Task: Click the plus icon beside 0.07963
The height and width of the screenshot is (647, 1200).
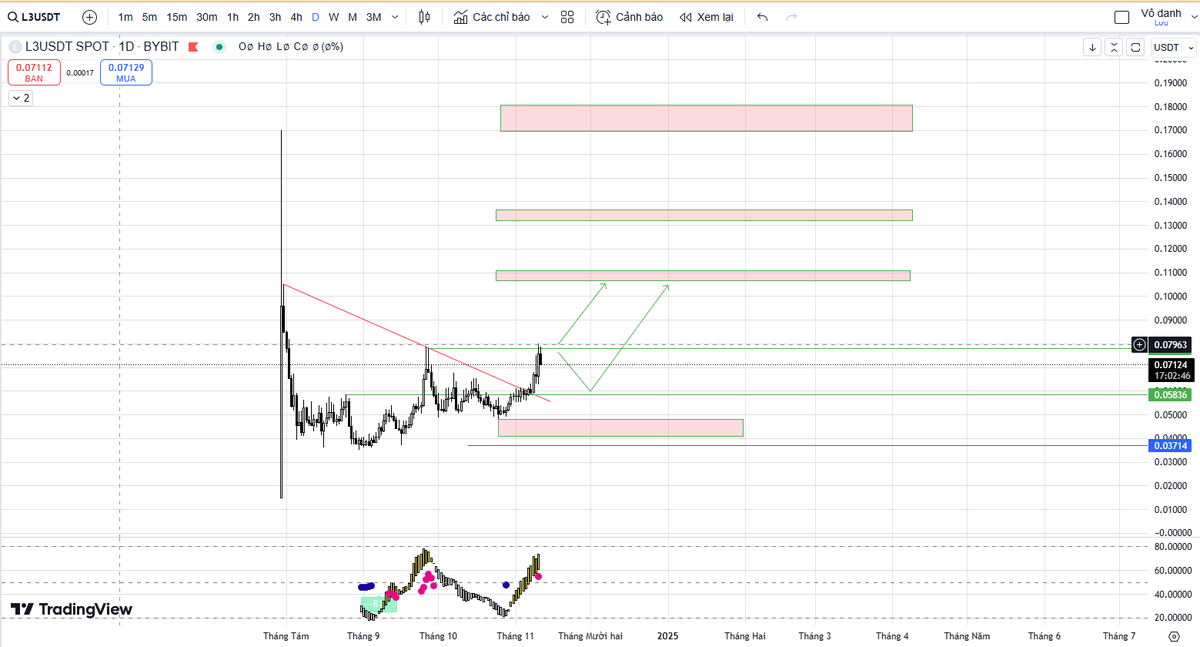Action: coord(1139,345)
